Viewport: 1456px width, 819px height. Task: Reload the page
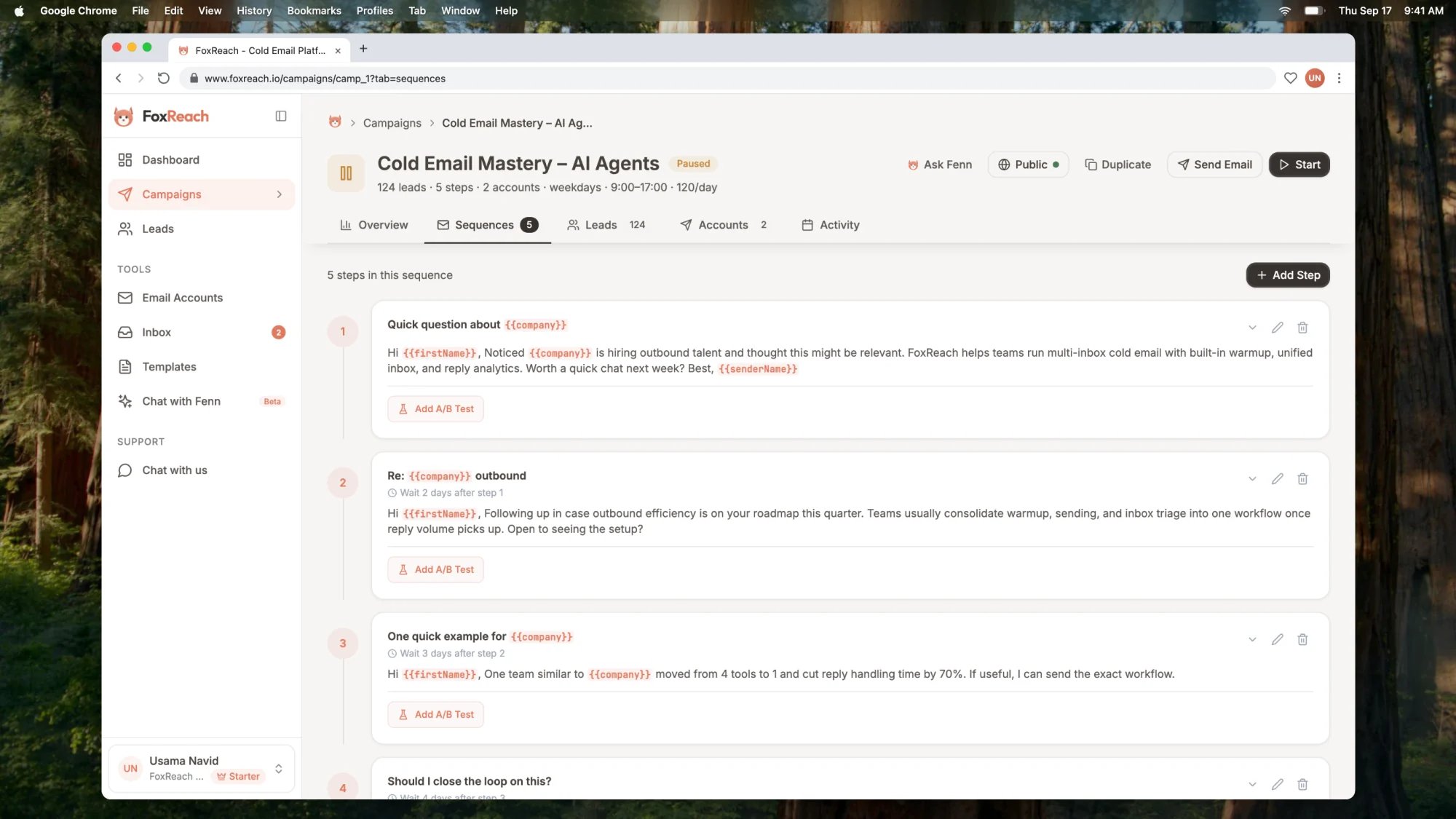164,78
